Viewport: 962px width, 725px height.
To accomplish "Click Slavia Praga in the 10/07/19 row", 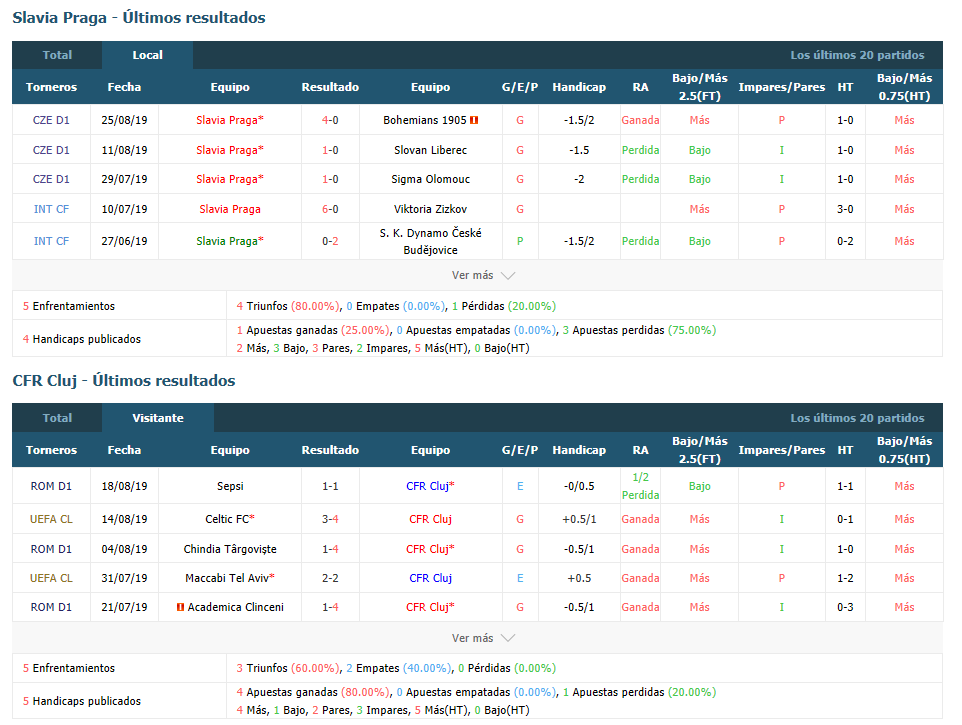I will click(x=230, y=209).
